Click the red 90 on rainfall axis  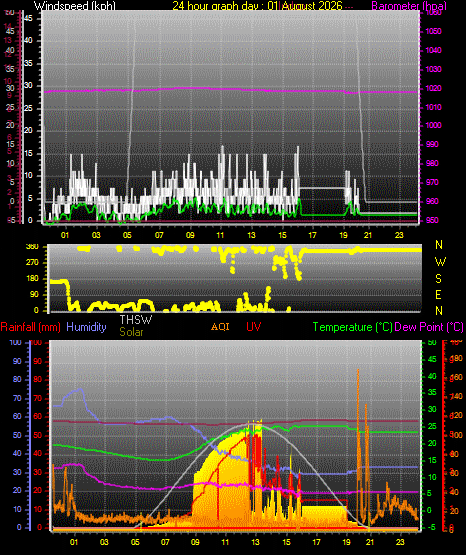[x=38, y=361]
